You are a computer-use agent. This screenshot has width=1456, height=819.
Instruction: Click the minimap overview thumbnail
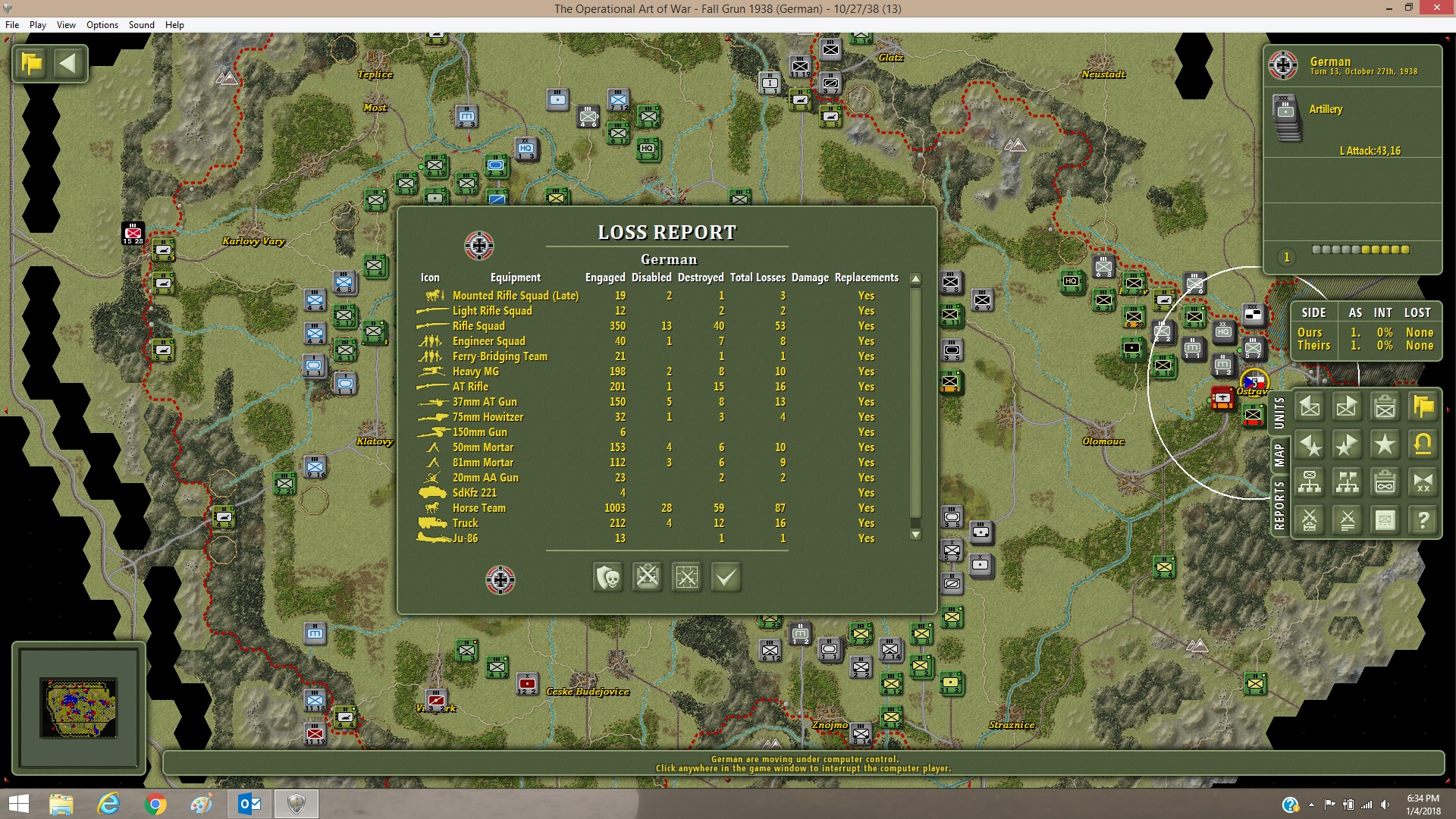[78, 708]
